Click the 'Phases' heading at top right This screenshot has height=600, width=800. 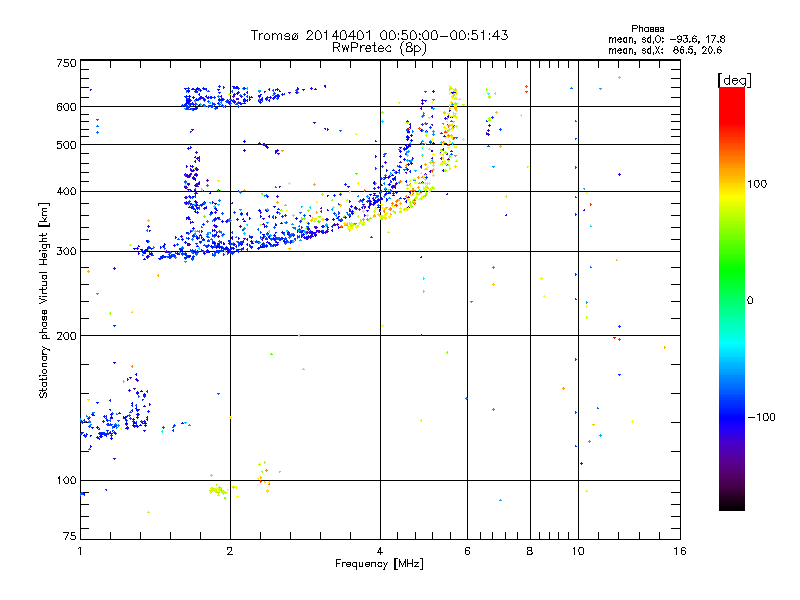[x=647, y=29]
